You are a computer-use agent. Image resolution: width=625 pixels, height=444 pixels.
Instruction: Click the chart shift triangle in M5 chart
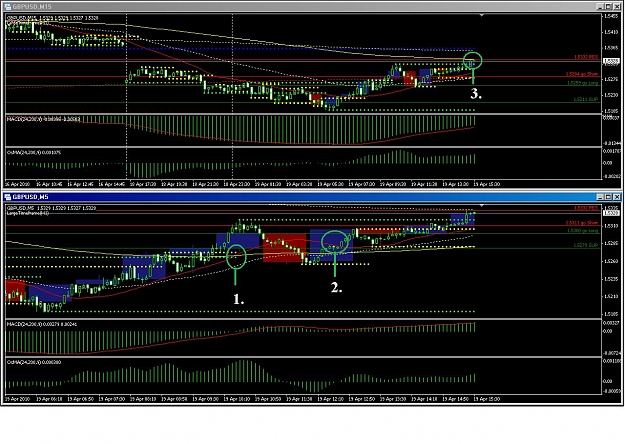pos(482,205)
